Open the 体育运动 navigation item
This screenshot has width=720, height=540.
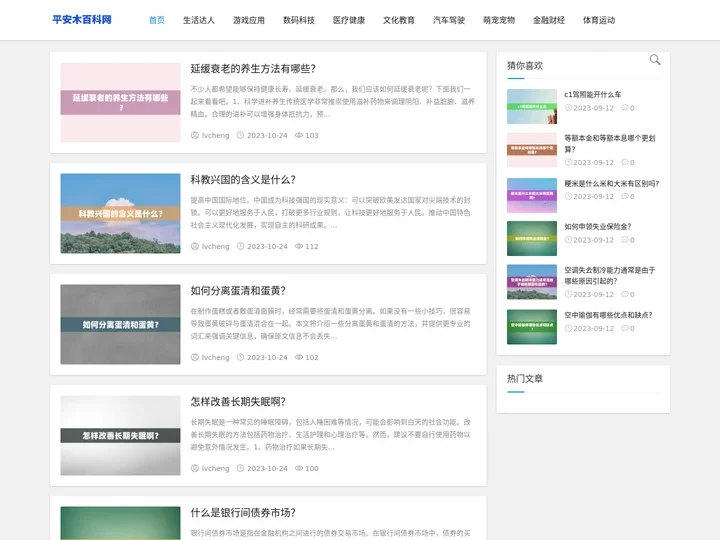click(x=599, y=20)
